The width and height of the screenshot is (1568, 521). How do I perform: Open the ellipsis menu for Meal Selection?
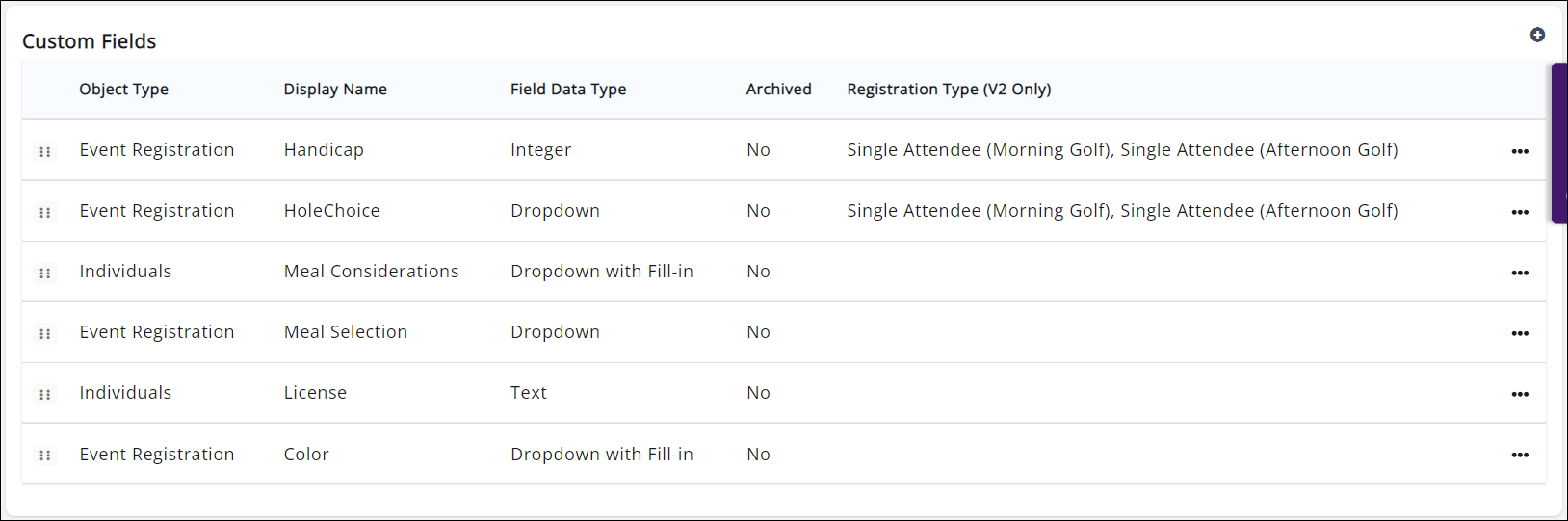click(x=1520, y=333)
